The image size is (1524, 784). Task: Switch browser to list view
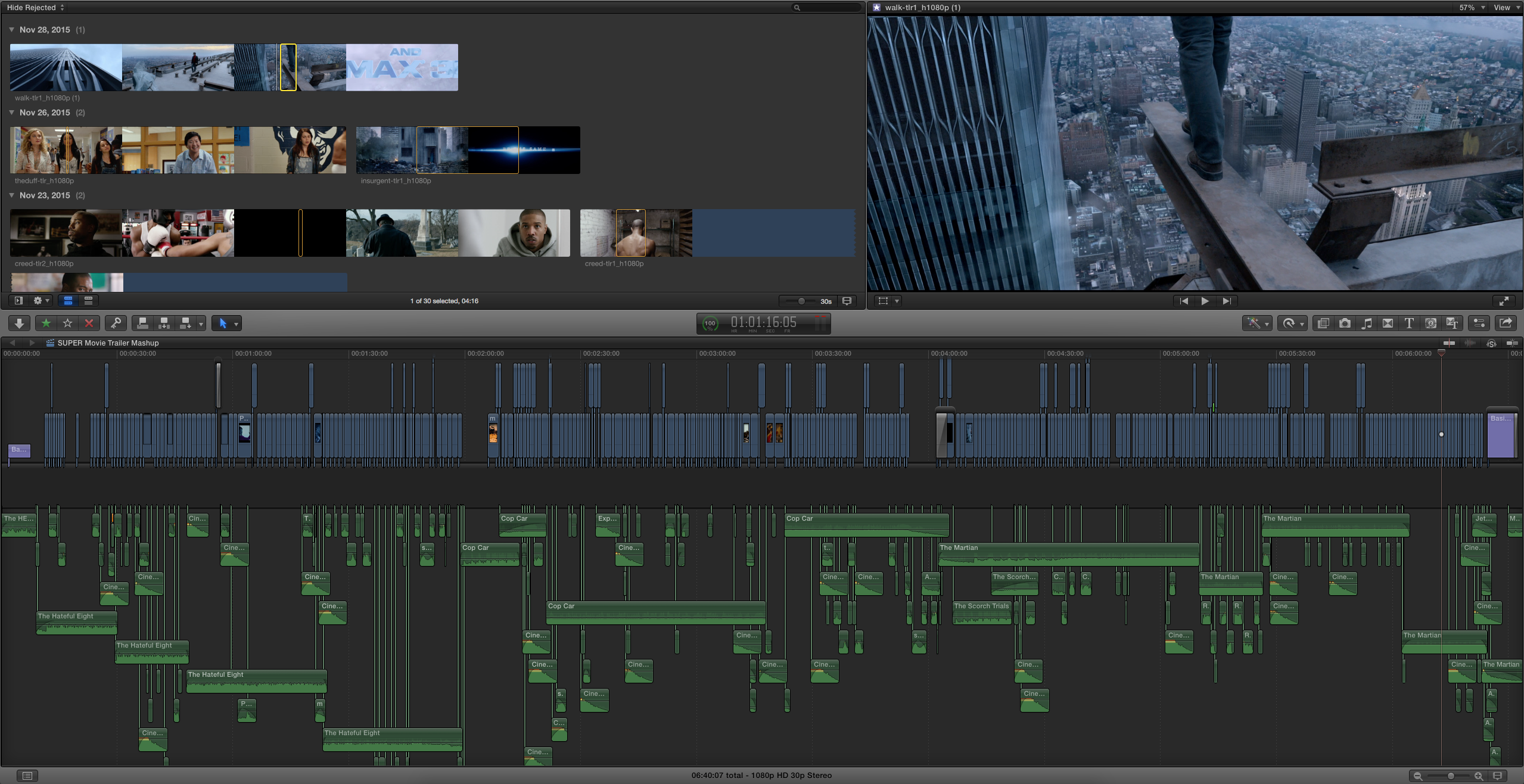(88, 301)
